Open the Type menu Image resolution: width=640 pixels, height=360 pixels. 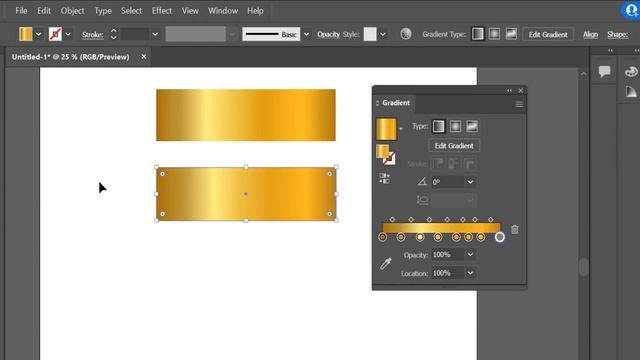tap(103, 11)
